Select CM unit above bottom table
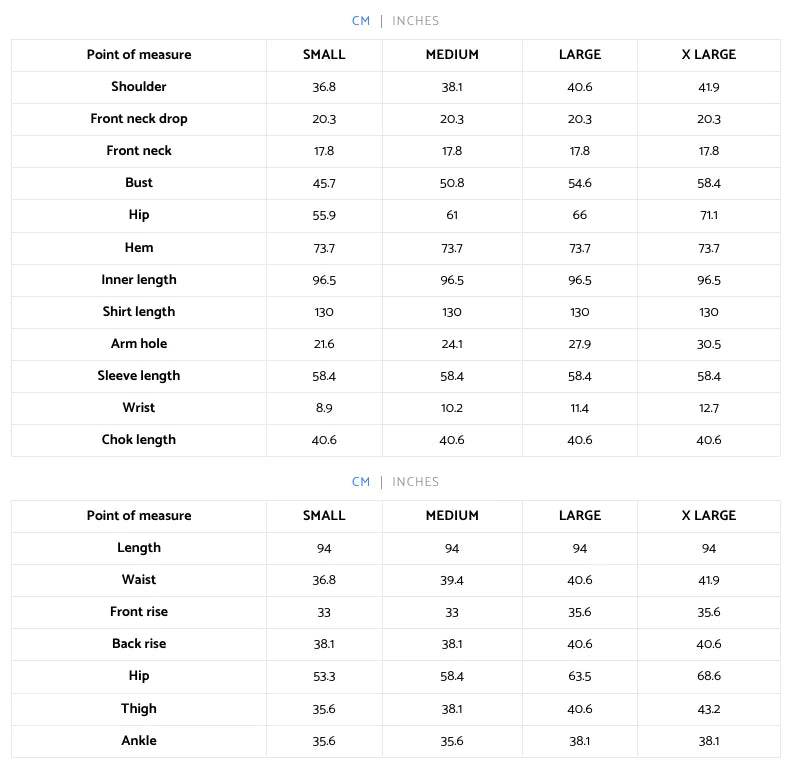The height and width of the screenshot is (771, 794). [x=361, y=481]
